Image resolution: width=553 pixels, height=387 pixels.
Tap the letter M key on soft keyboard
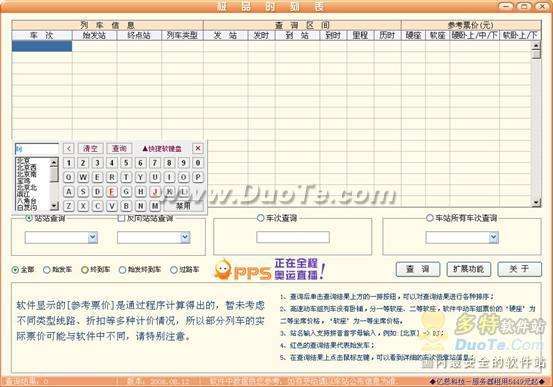coord(155,206)
